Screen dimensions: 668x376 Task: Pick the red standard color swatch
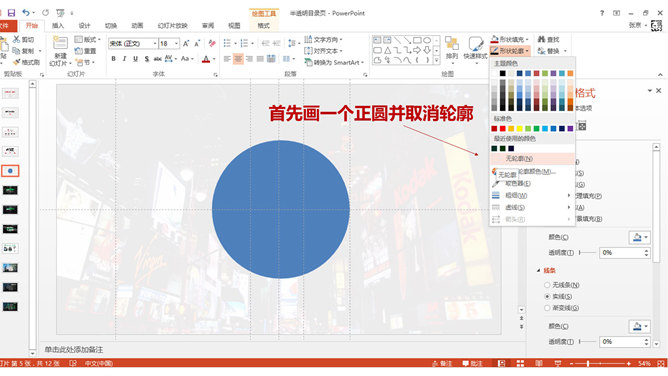pos(503,129)
